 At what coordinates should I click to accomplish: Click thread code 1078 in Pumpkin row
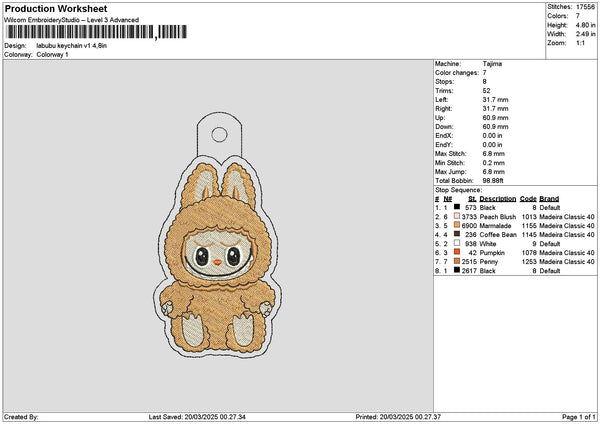point(529,253)
